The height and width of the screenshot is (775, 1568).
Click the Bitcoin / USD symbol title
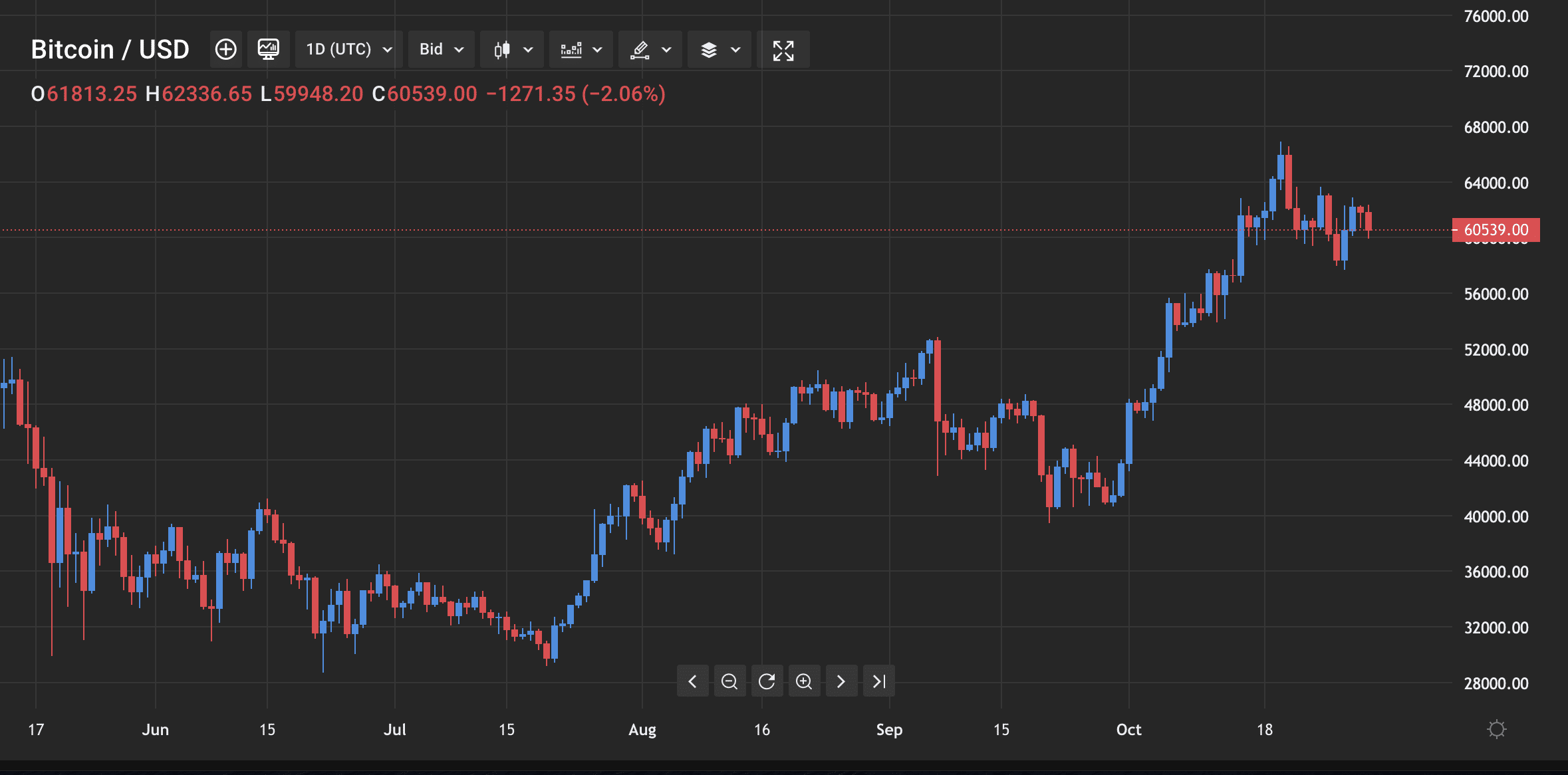tap(110, 49)
